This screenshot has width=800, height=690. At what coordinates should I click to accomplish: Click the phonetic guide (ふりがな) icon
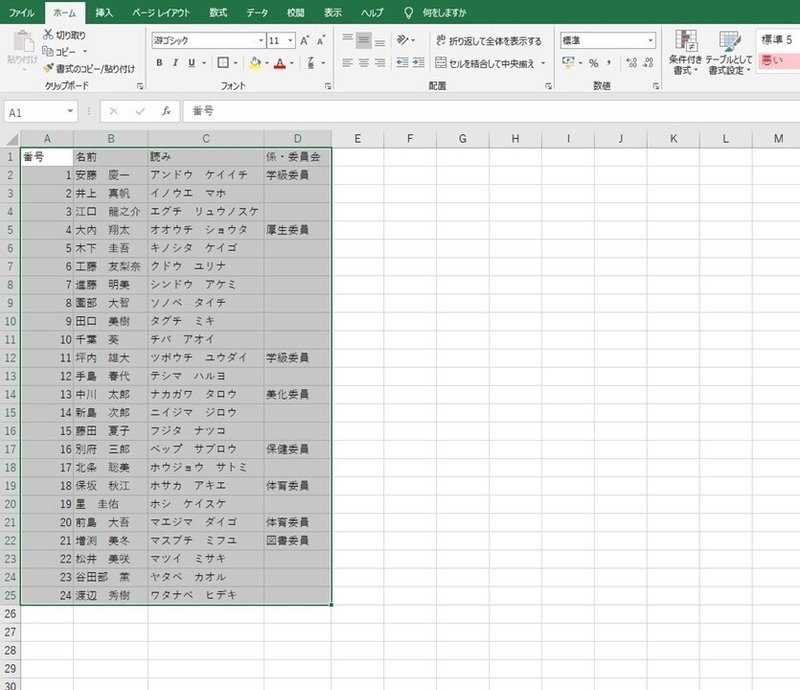pos(311,63)
